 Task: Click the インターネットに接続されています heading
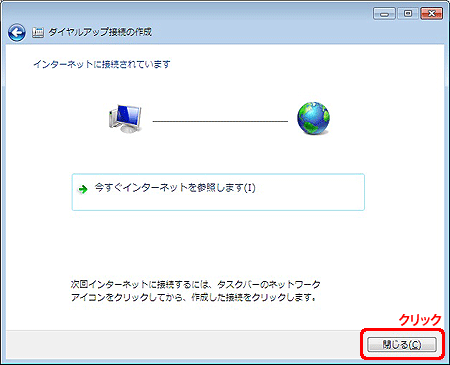click(102, 64)
